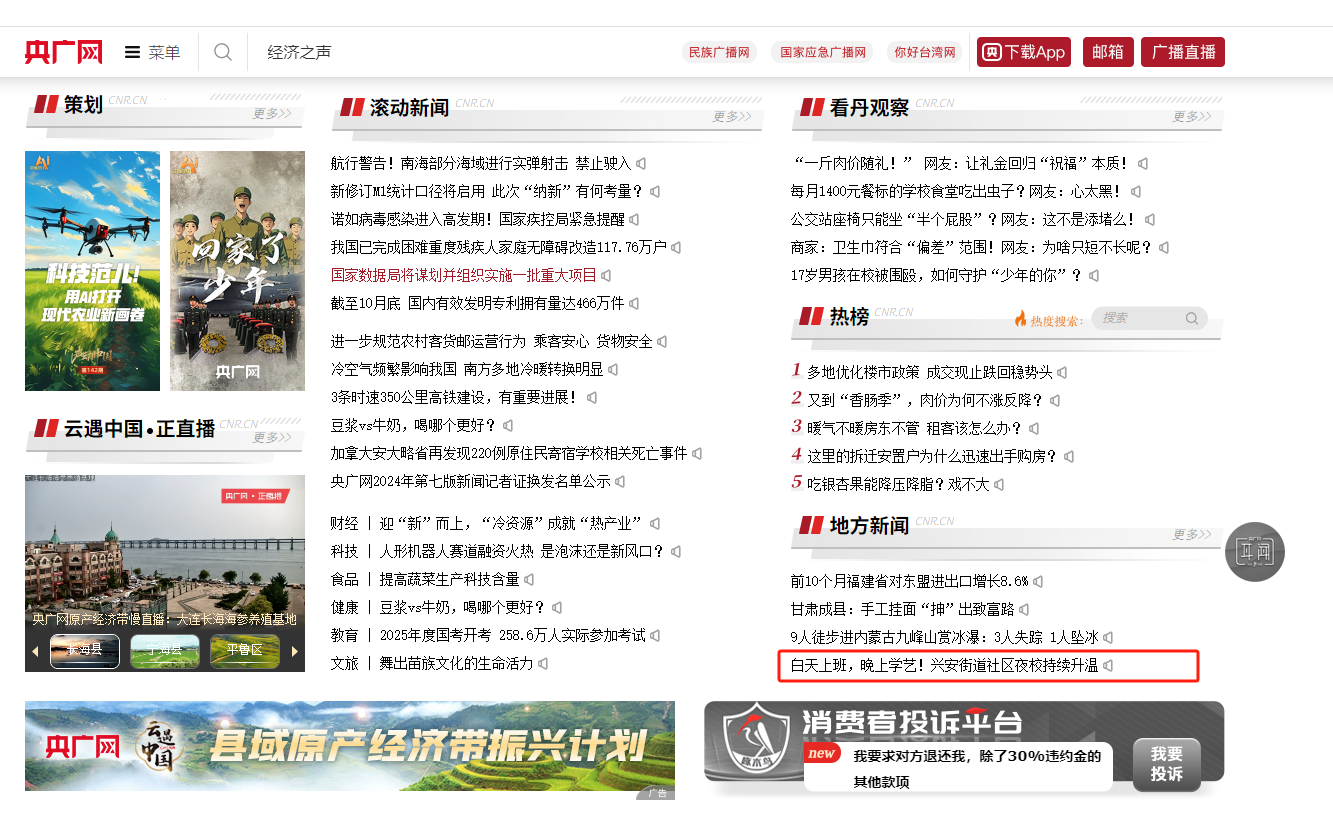This screenshot has width=1333, height=821.
Task: Click magnifier icon in 热度搜索 box
Action: click(x=1191, y=318)
